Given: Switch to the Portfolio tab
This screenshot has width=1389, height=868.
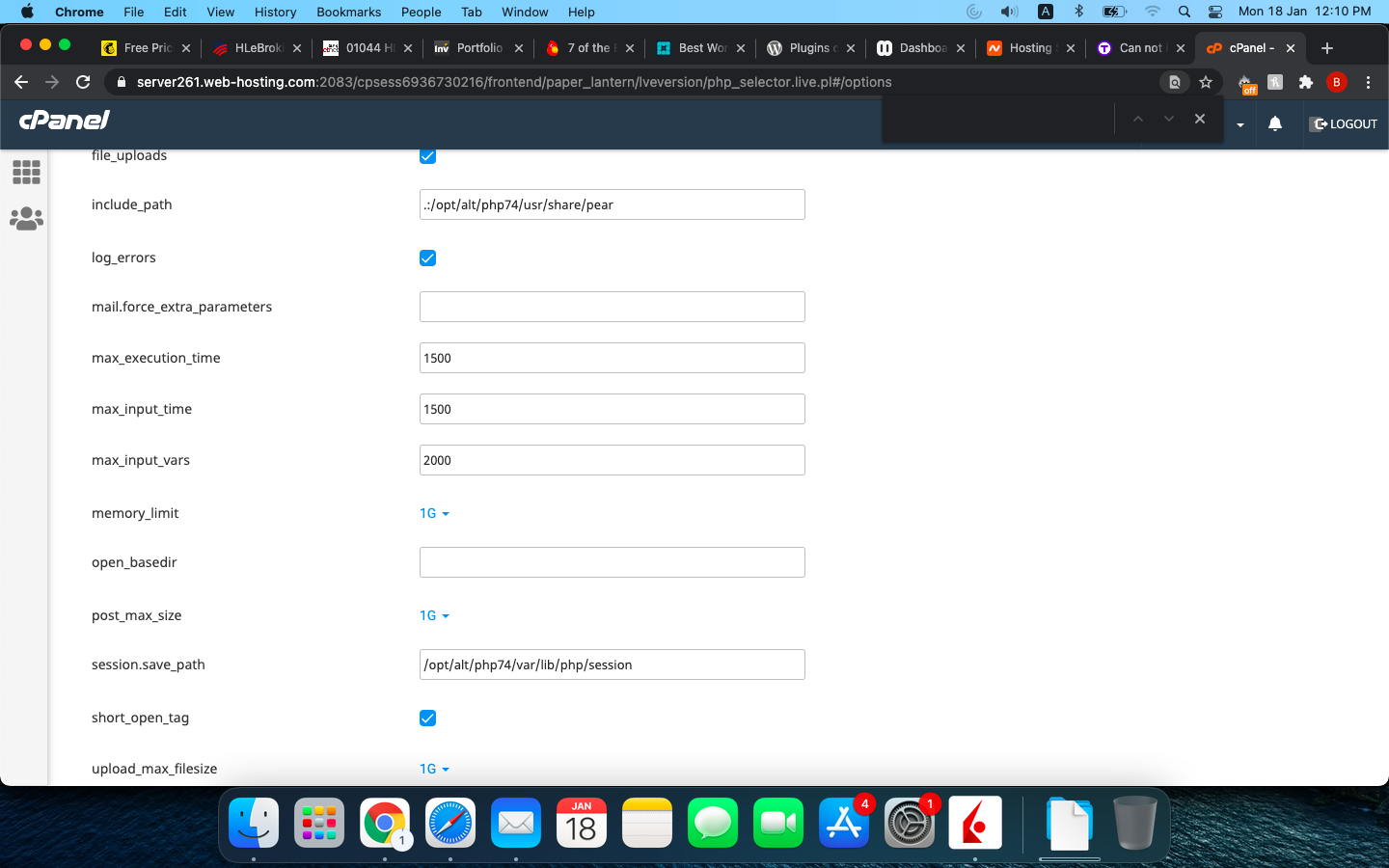Looking at the screenshot, I should pyautogui.click(x=477, y=47).
